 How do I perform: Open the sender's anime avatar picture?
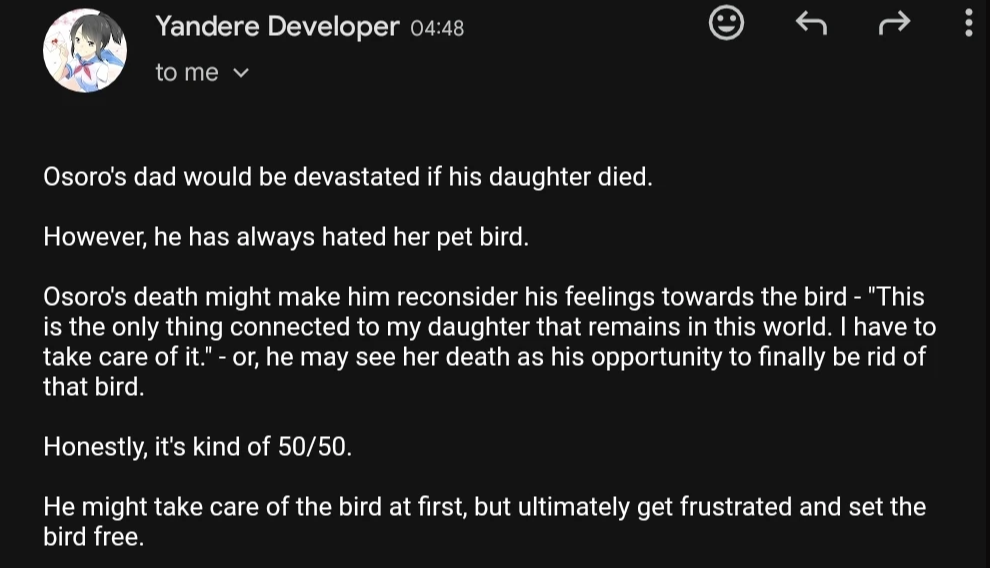click(x=85, y=50)
